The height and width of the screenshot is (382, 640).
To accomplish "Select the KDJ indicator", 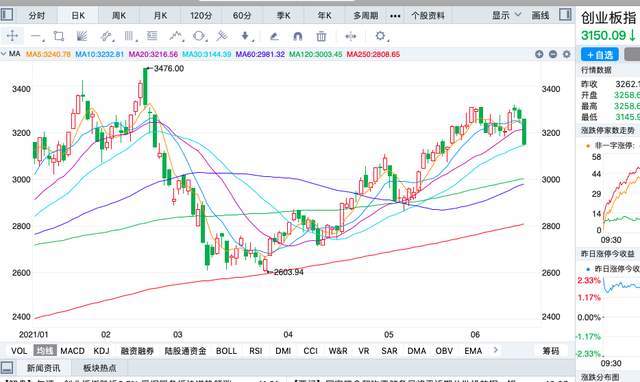I will pyautogui.click(x=102, y=351).
